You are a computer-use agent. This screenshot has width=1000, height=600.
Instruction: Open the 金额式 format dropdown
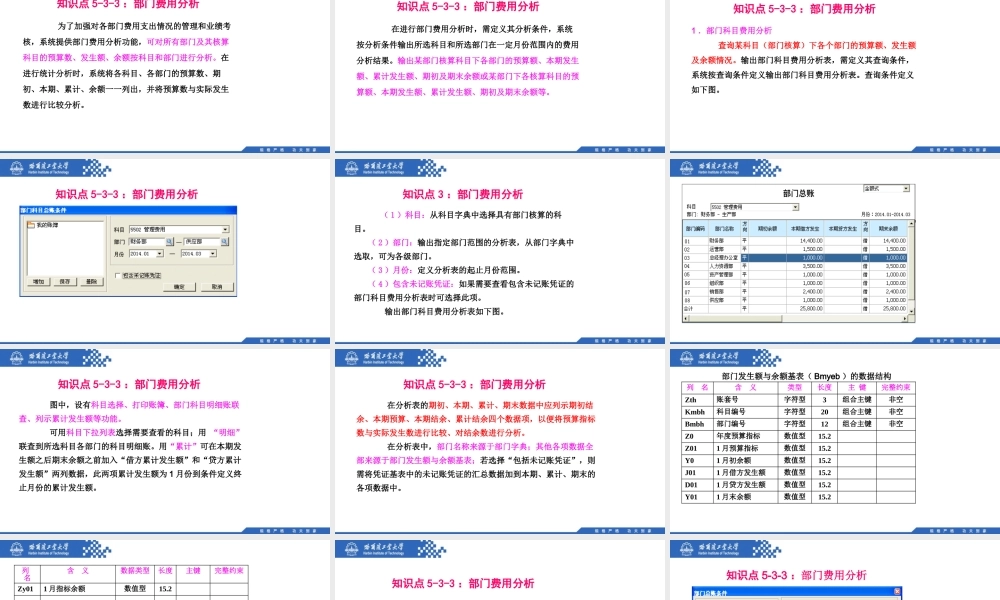click(908, 188)
